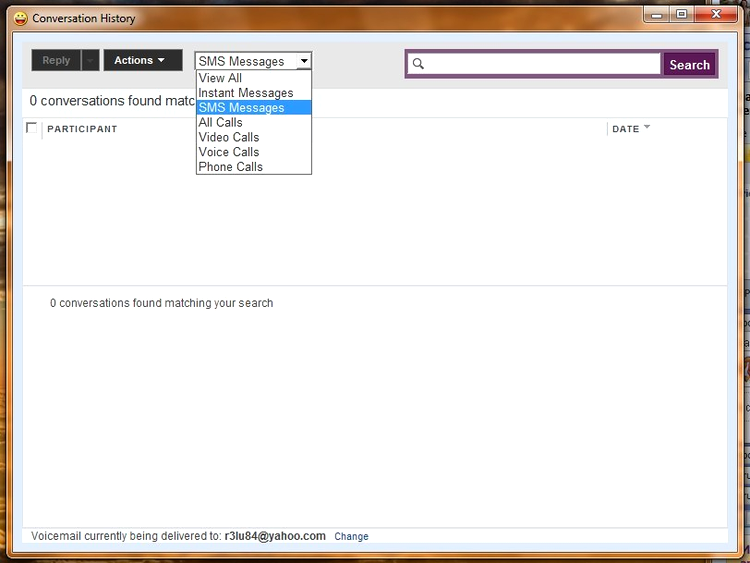Select the highlighted SMS Messages option
The width and height of the screenshot is (750, 563).
pos(254,108)
